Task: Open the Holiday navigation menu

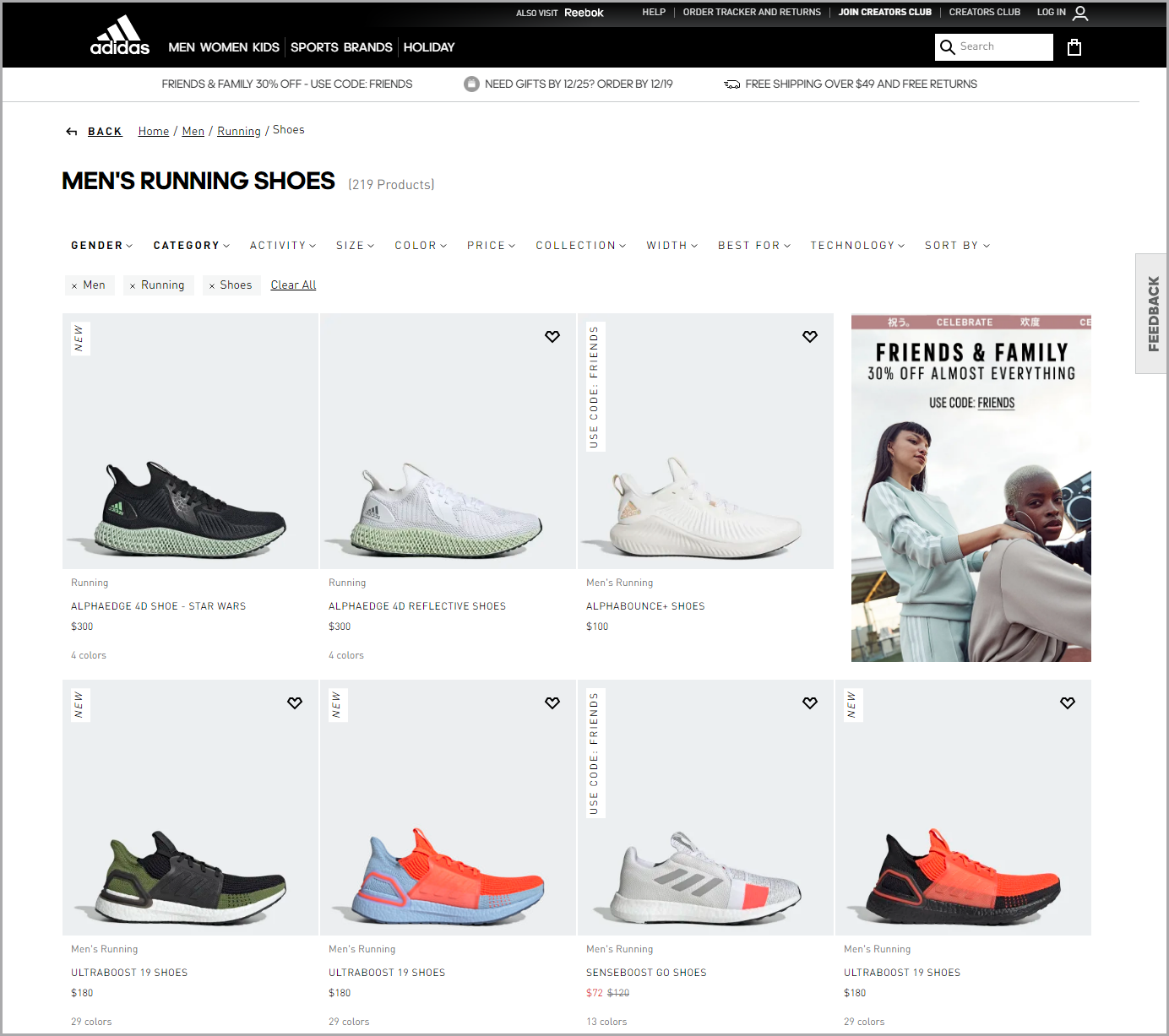Action: 429,47
